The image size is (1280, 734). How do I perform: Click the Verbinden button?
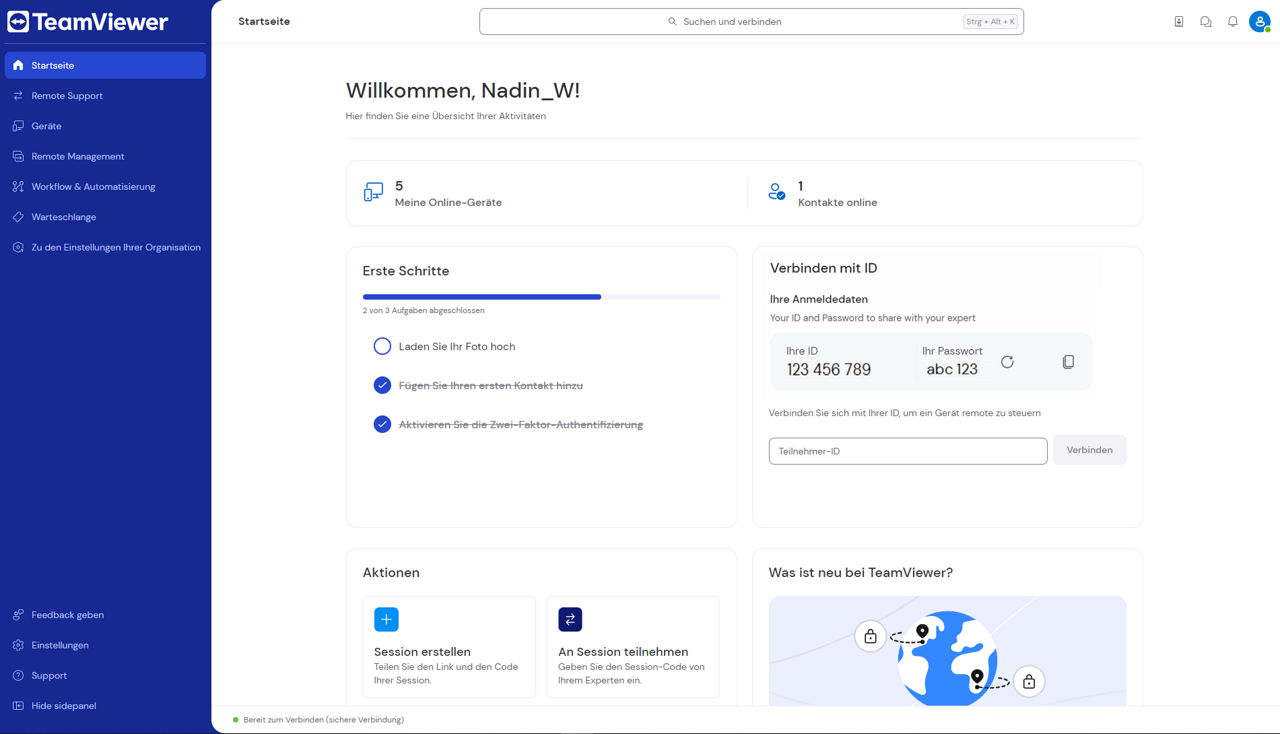(x=1090, y=450)
